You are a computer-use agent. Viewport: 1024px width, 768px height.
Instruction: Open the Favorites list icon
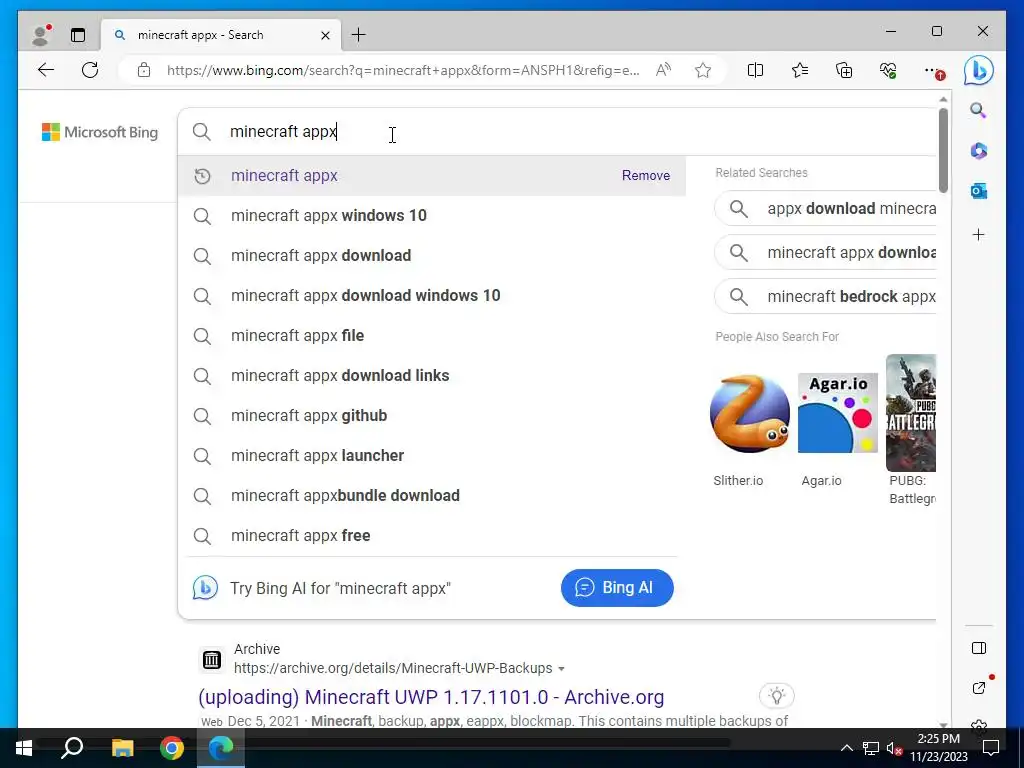799,70
